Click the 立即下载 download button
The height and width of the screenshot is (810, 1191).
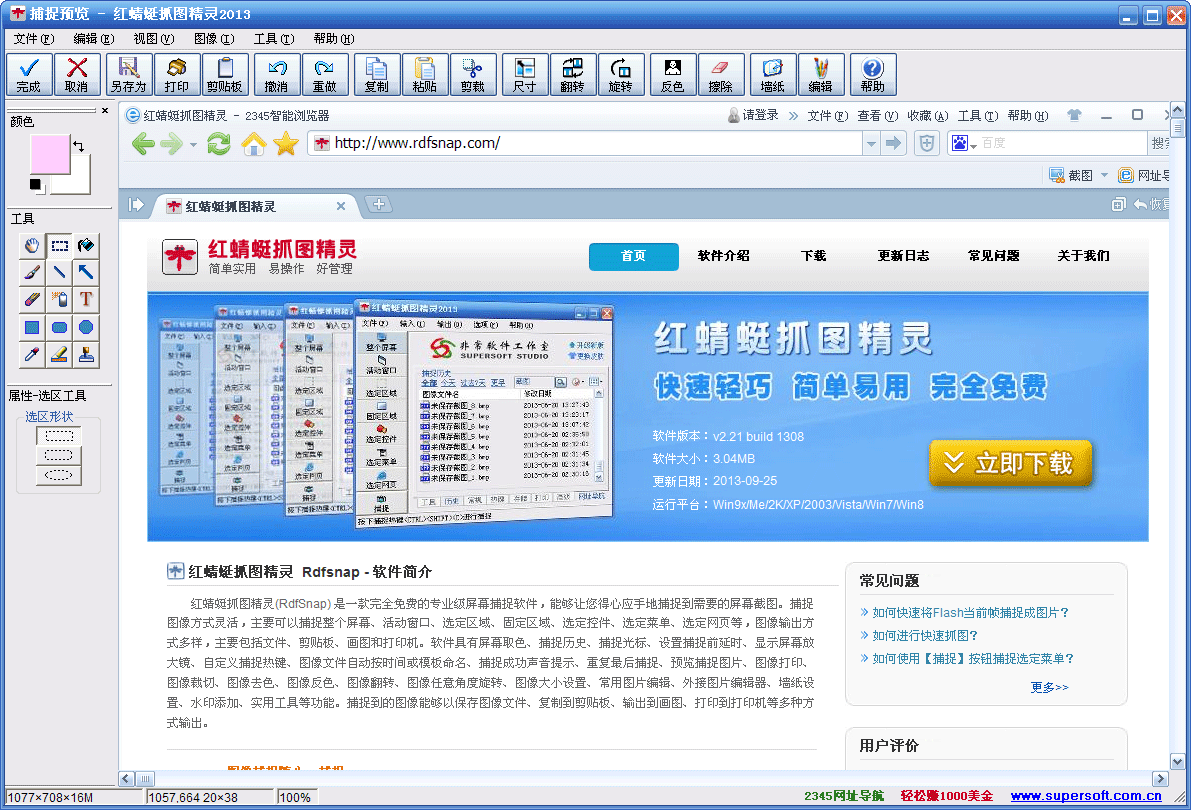[1011, 464]
